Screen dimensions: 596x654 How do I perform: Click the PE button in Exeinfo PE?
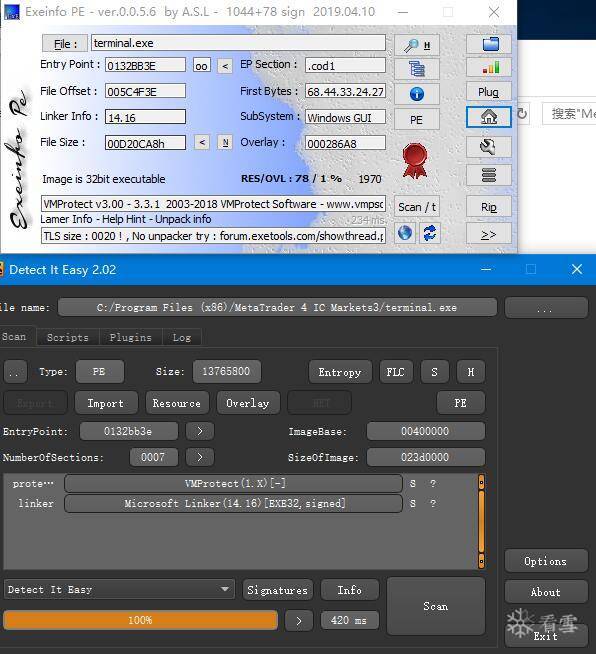(416, 120)
